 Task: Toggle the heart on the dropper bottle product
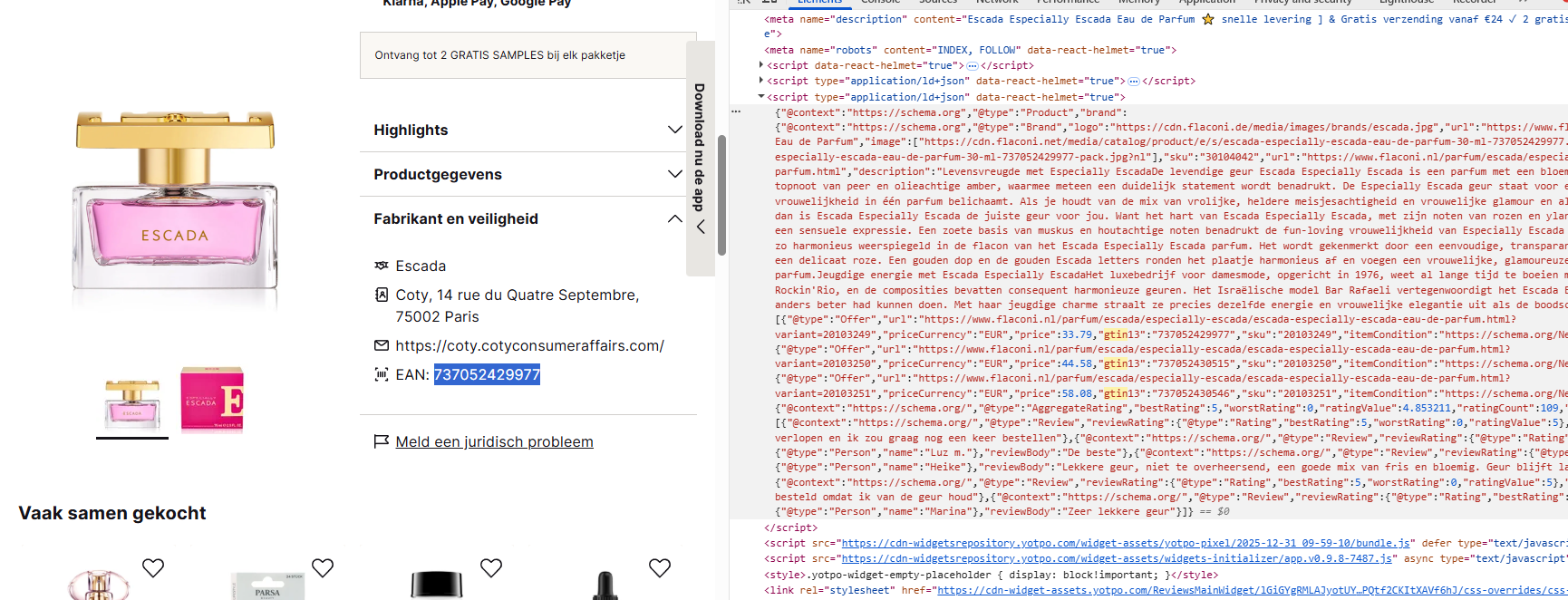[660, 568]
